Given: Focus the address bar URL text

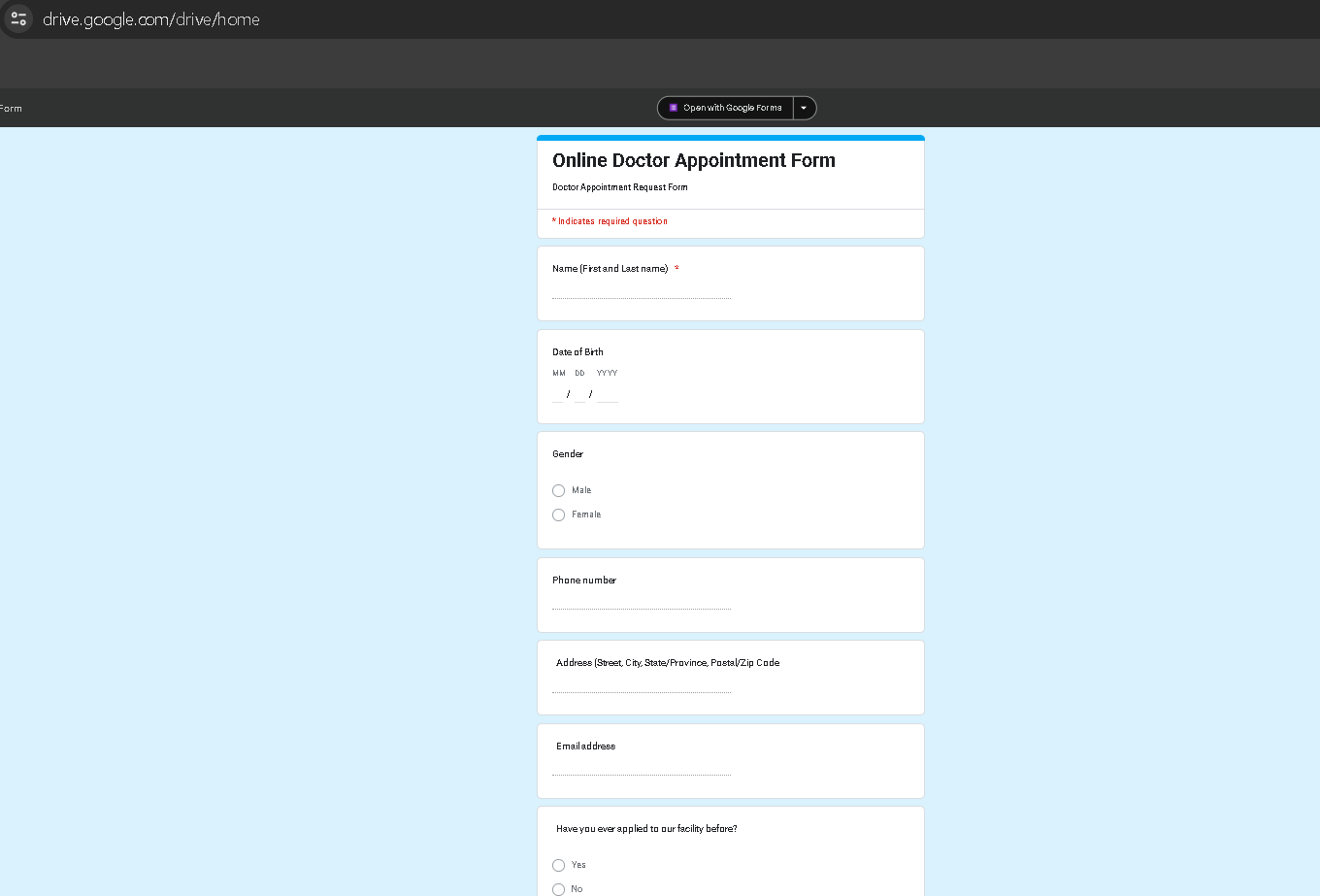Looking at the screenshot, I should click(x=151, y=19).
